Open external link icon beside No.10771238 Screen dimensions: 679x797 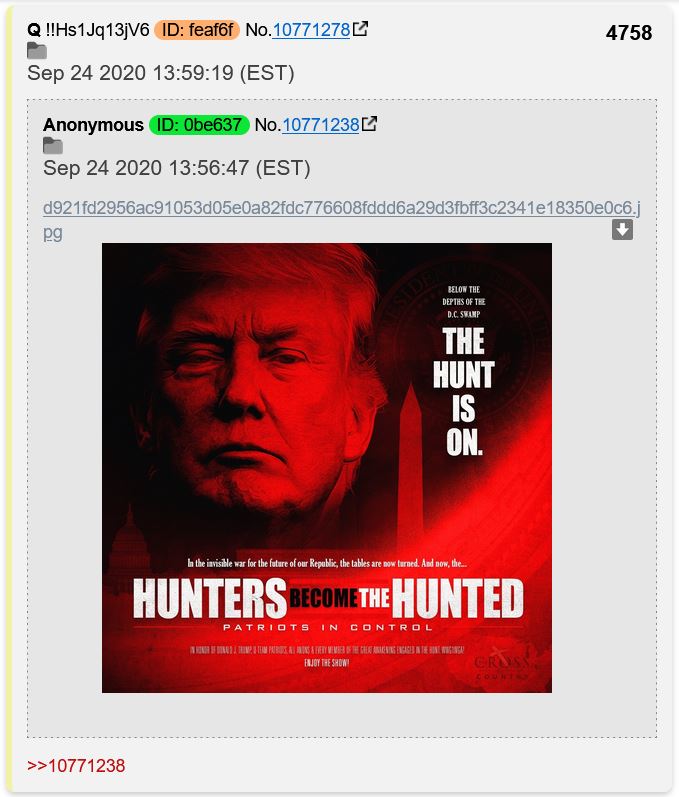(x=369, y=124)
